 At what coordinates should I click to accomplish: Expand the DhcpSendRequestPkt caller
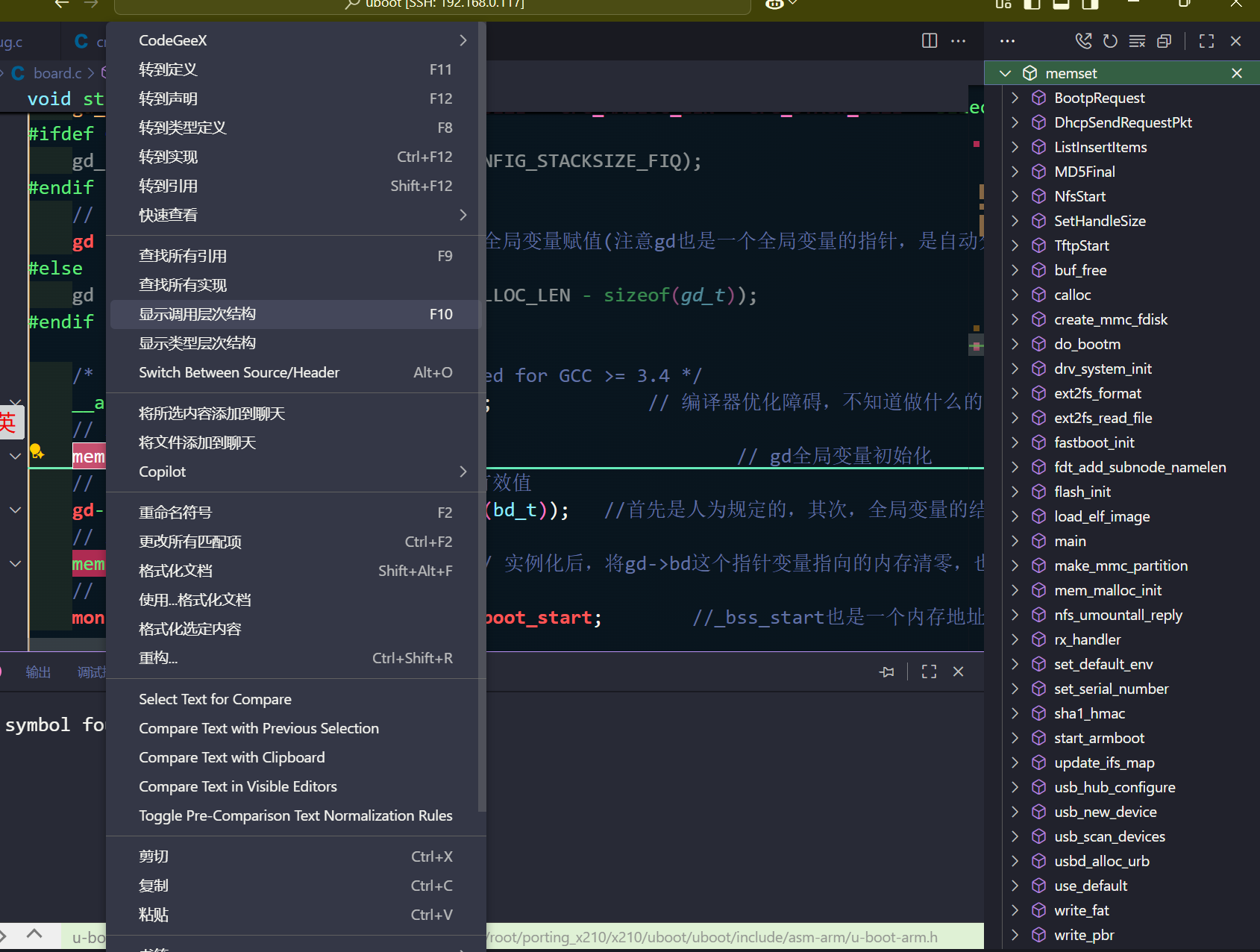1015,122
